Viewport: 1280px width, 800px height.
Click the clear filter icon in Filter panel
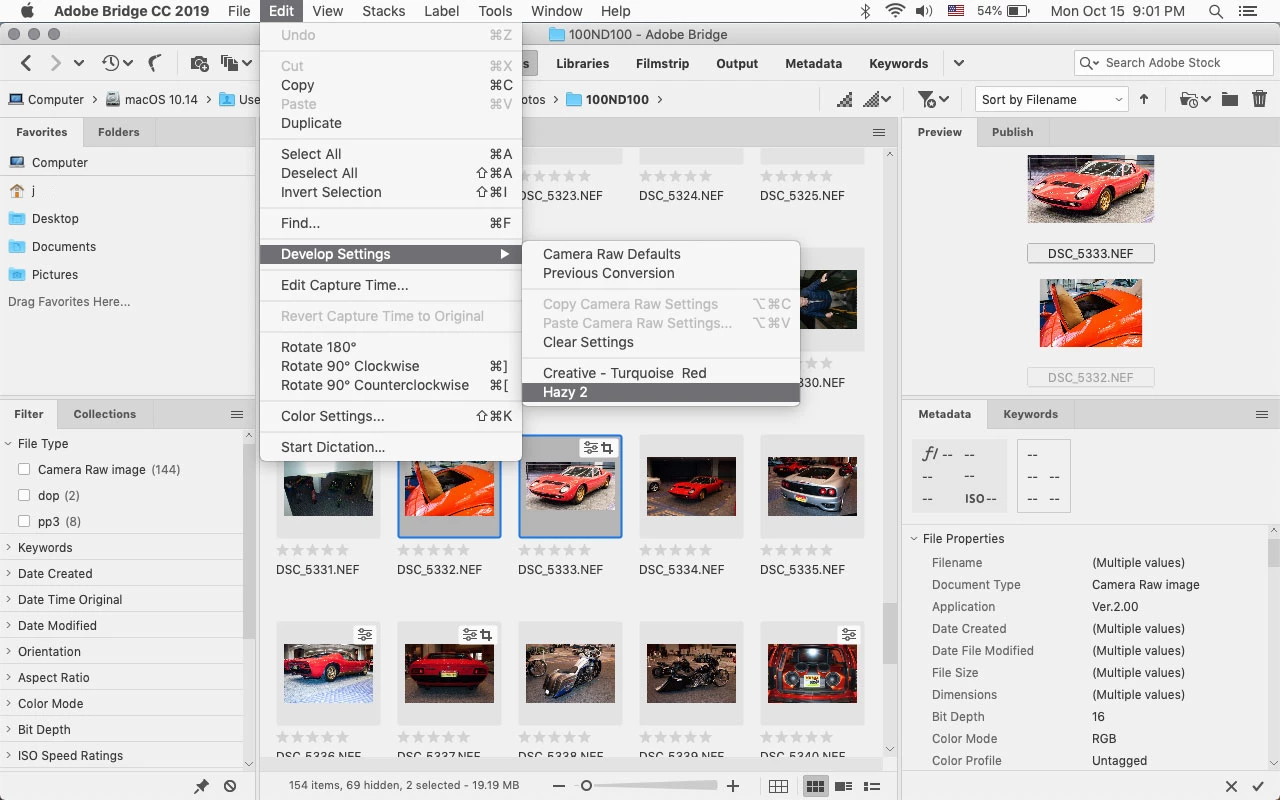click(x=230, y=787)
